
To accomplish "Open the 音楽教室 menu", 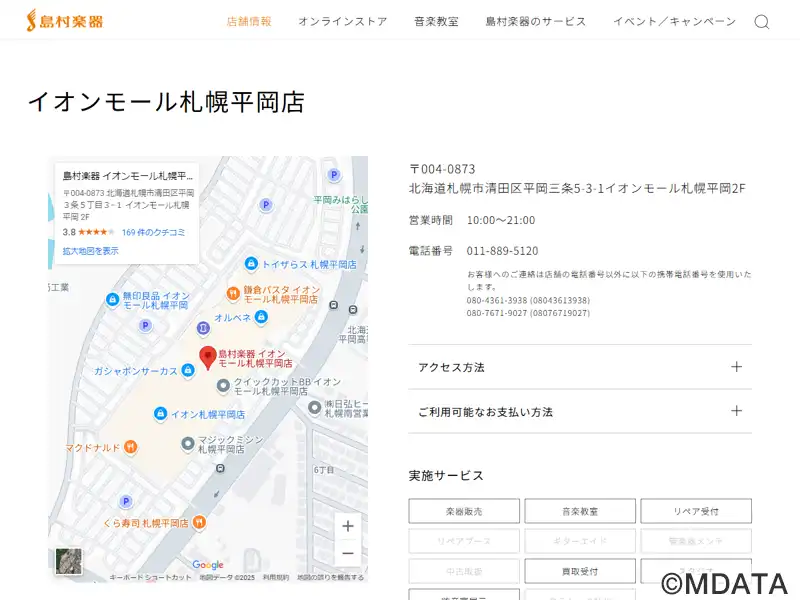I will [436, 21].
